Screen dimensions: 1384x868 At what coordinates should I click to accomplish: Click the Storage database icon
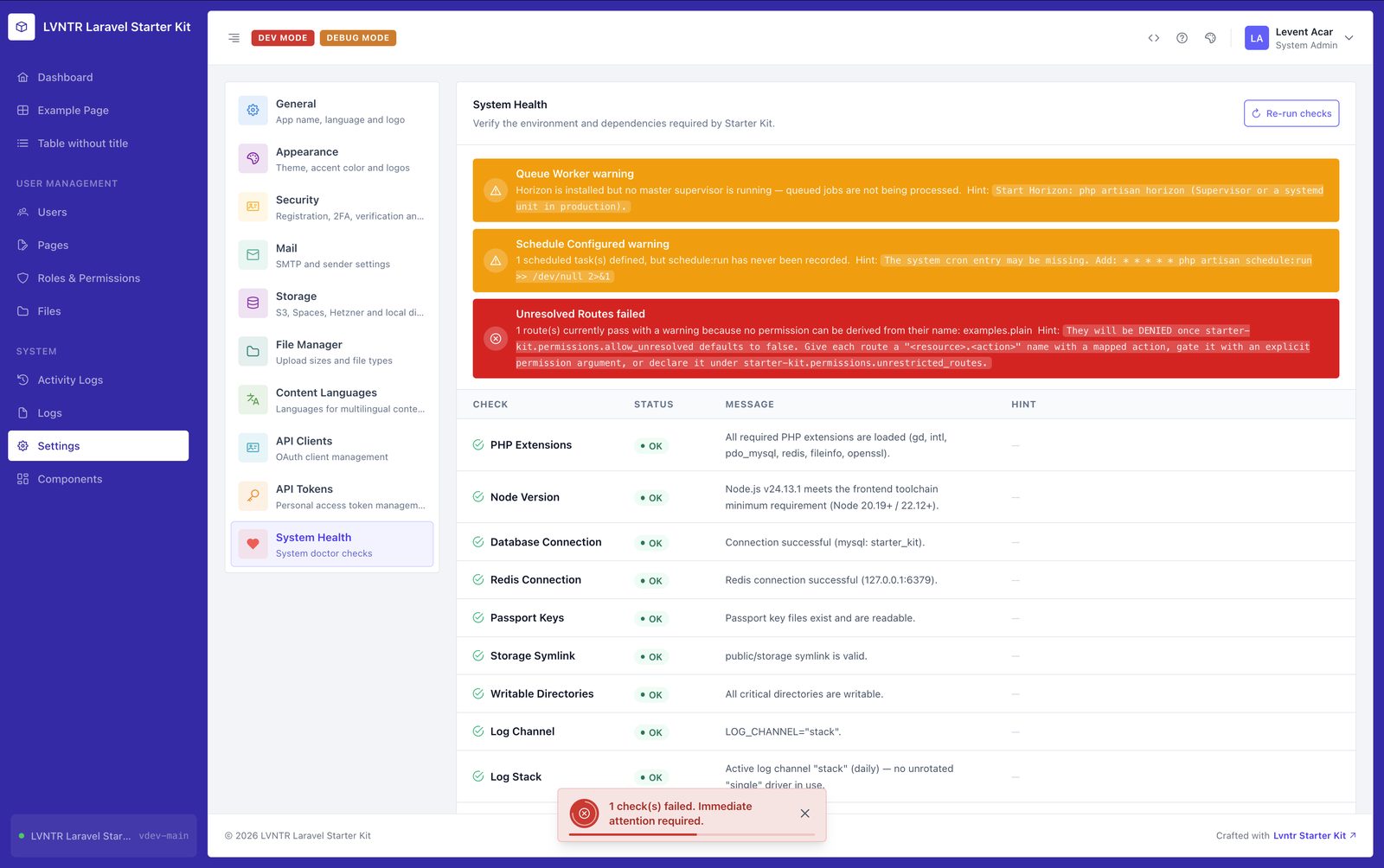click(x=253, y=303)
